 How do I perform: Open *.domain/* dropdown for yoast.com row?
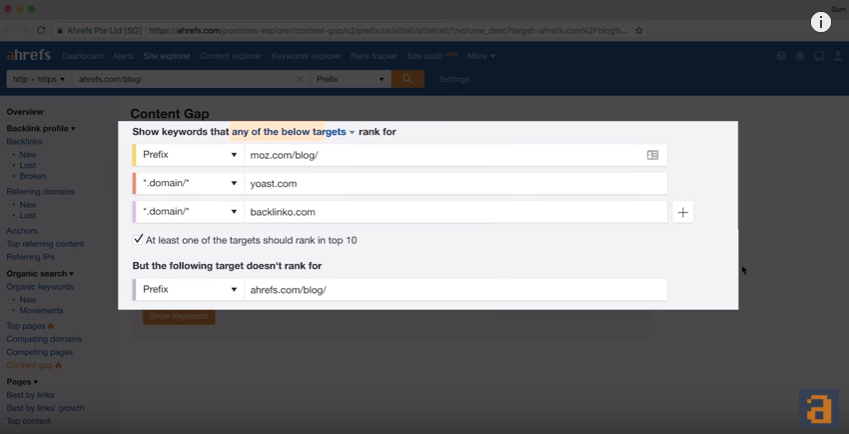click(190, 183)
